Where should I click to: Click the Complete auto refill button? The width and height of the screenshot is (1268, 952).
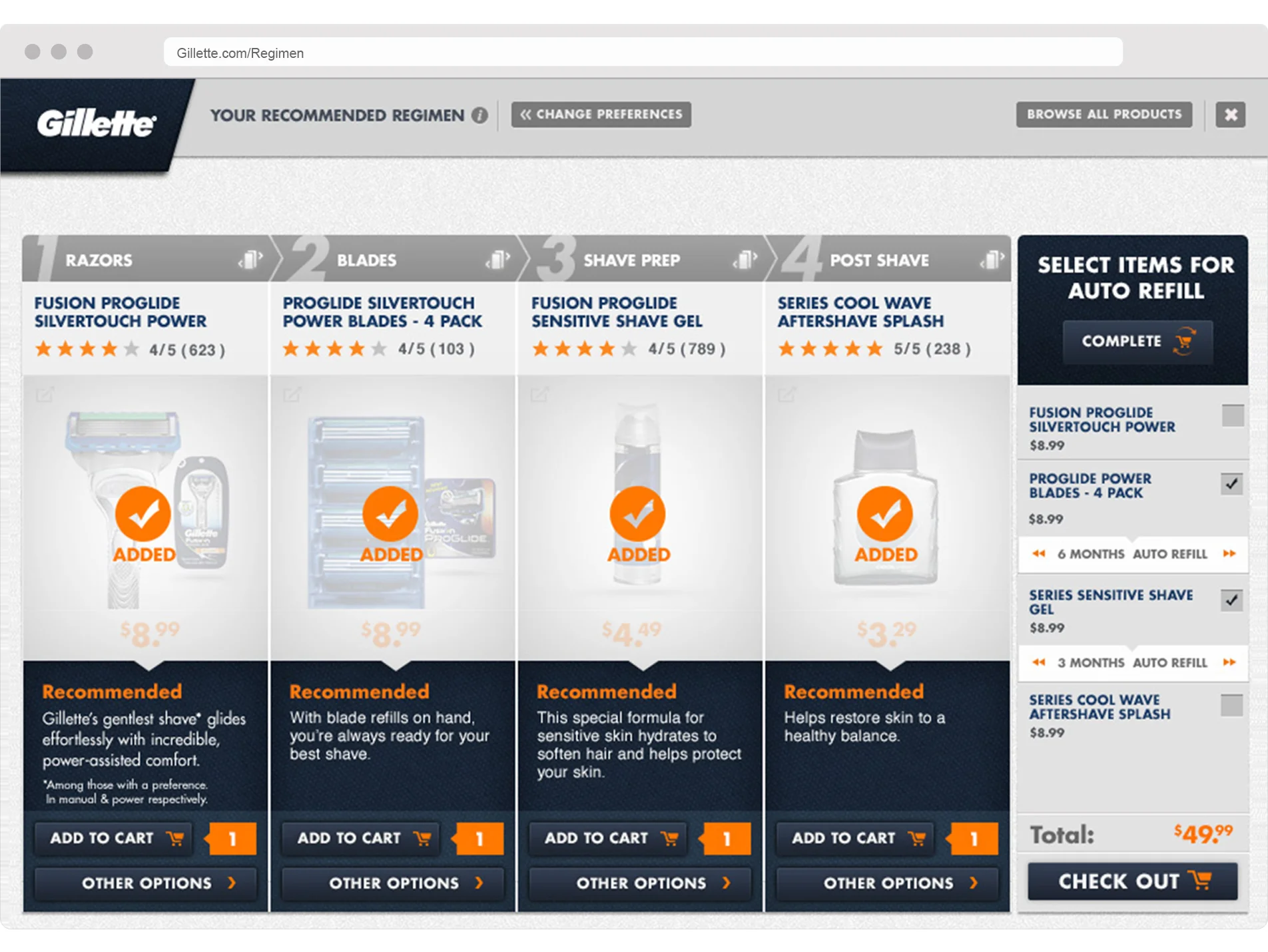[1137, 342]
